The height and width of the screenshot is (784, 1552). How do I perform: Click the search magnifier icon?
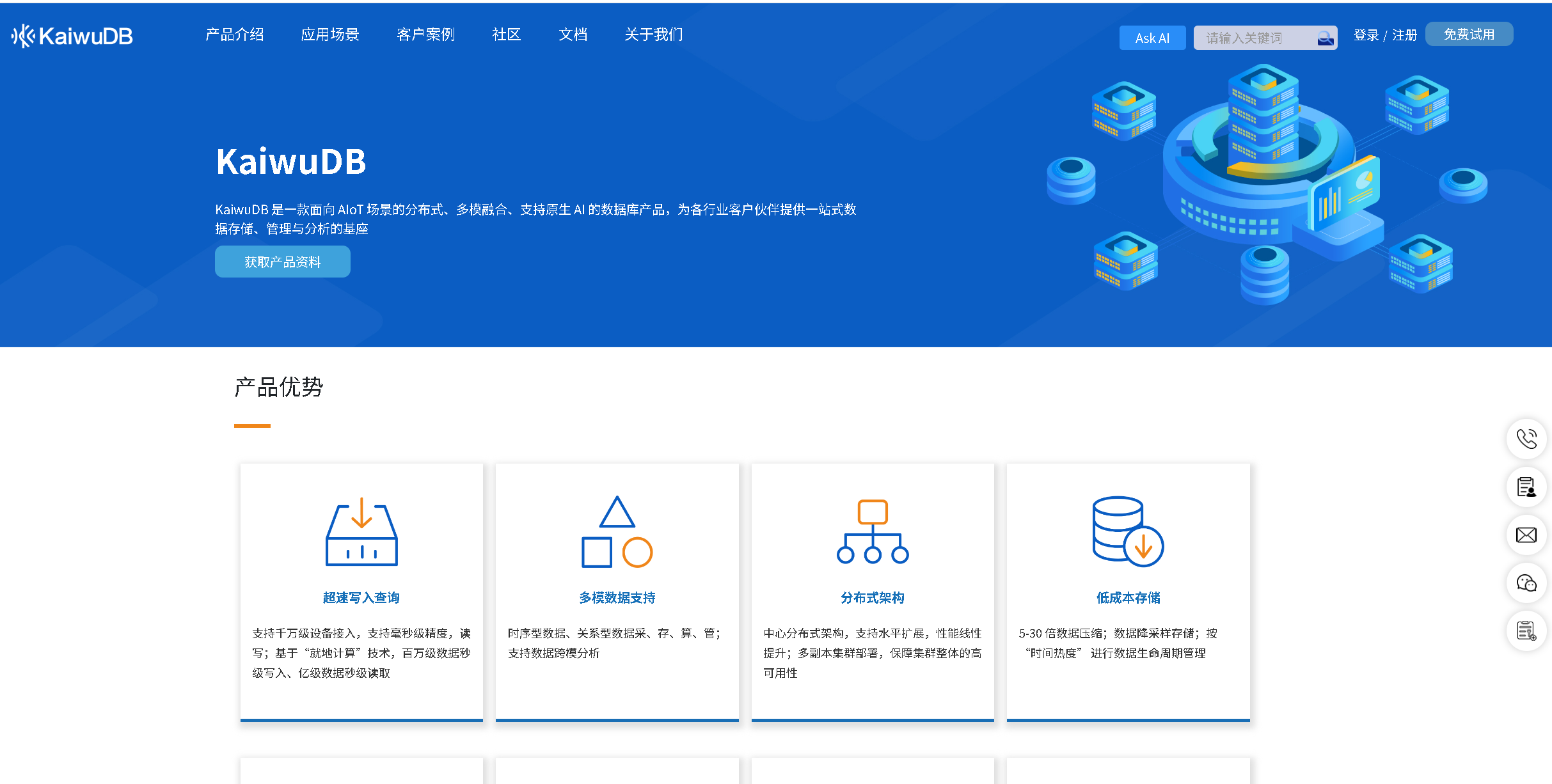tap(1326, 38)
